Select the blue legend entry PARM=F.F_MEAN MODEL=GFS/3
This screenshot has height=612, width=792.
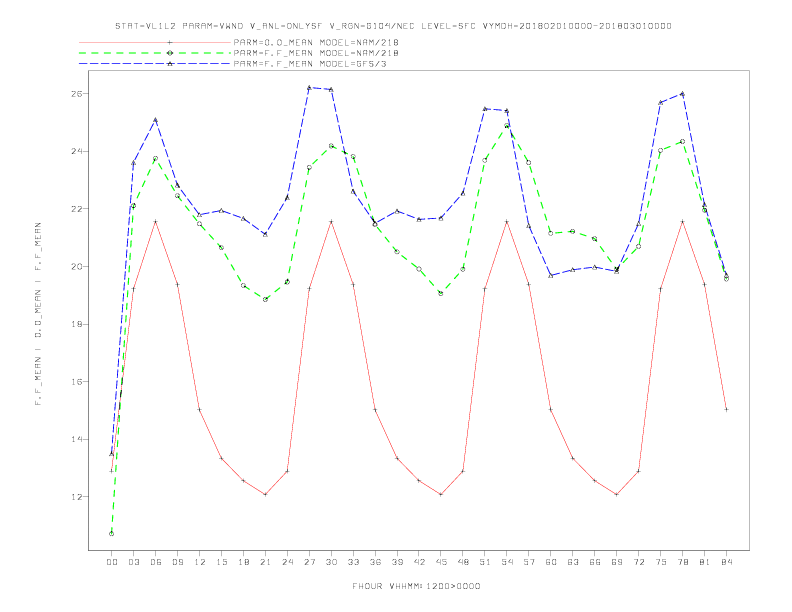(x=310, y=64)
